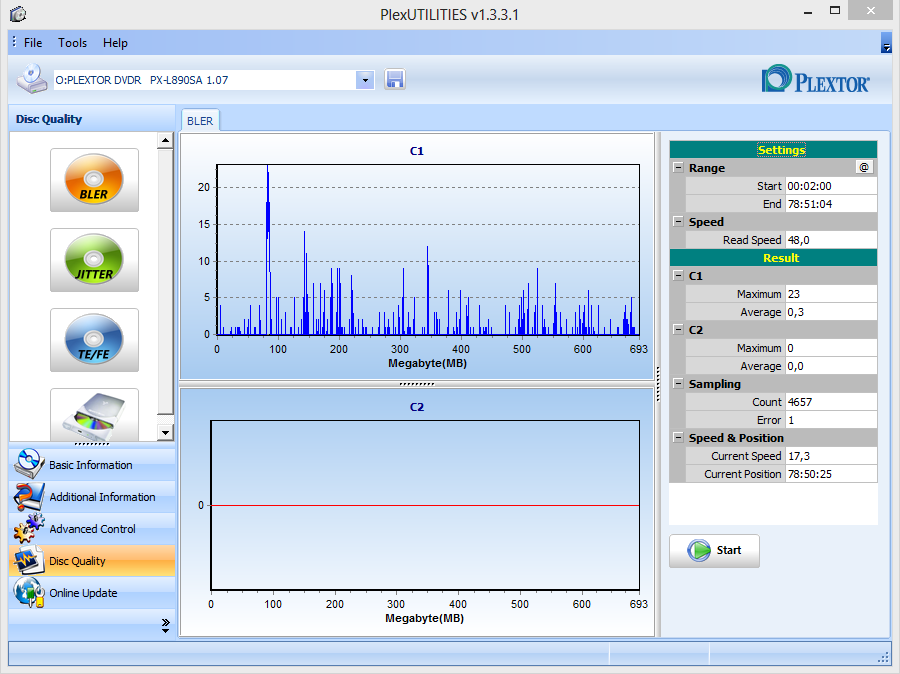Collapse the Speed settings group
Screen dimensions: 900x674
coord(678,222)
